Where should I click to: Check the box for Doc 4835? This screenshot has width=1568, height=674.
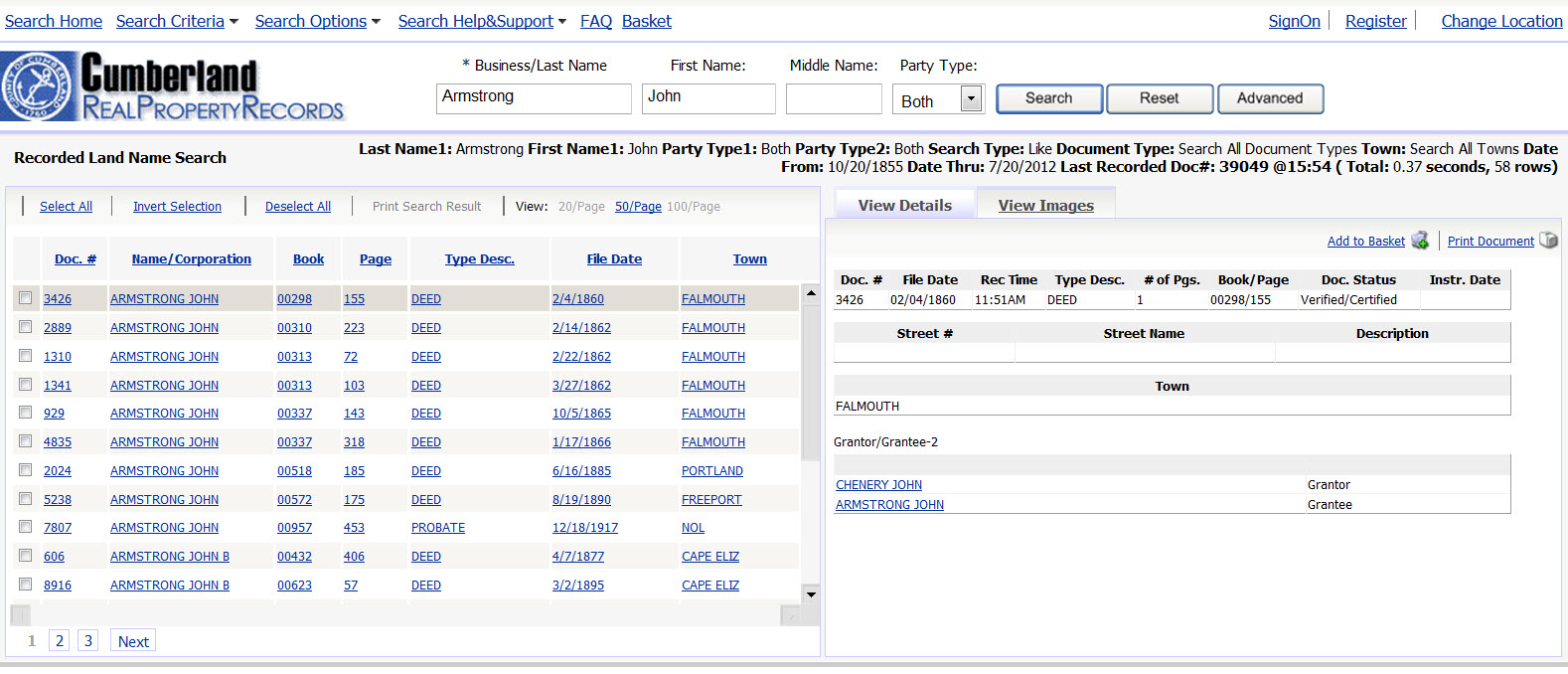click(x=26, y=441)
